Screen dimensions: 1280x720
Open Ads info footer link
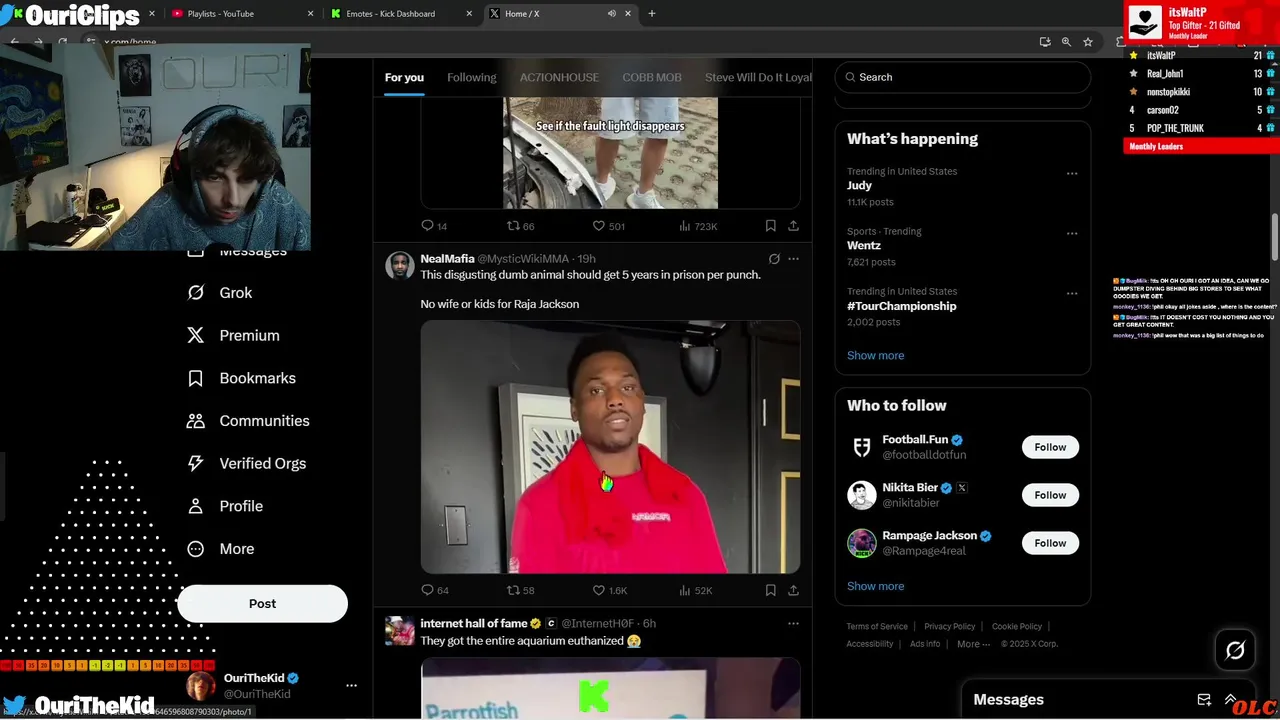coord(925,644)
